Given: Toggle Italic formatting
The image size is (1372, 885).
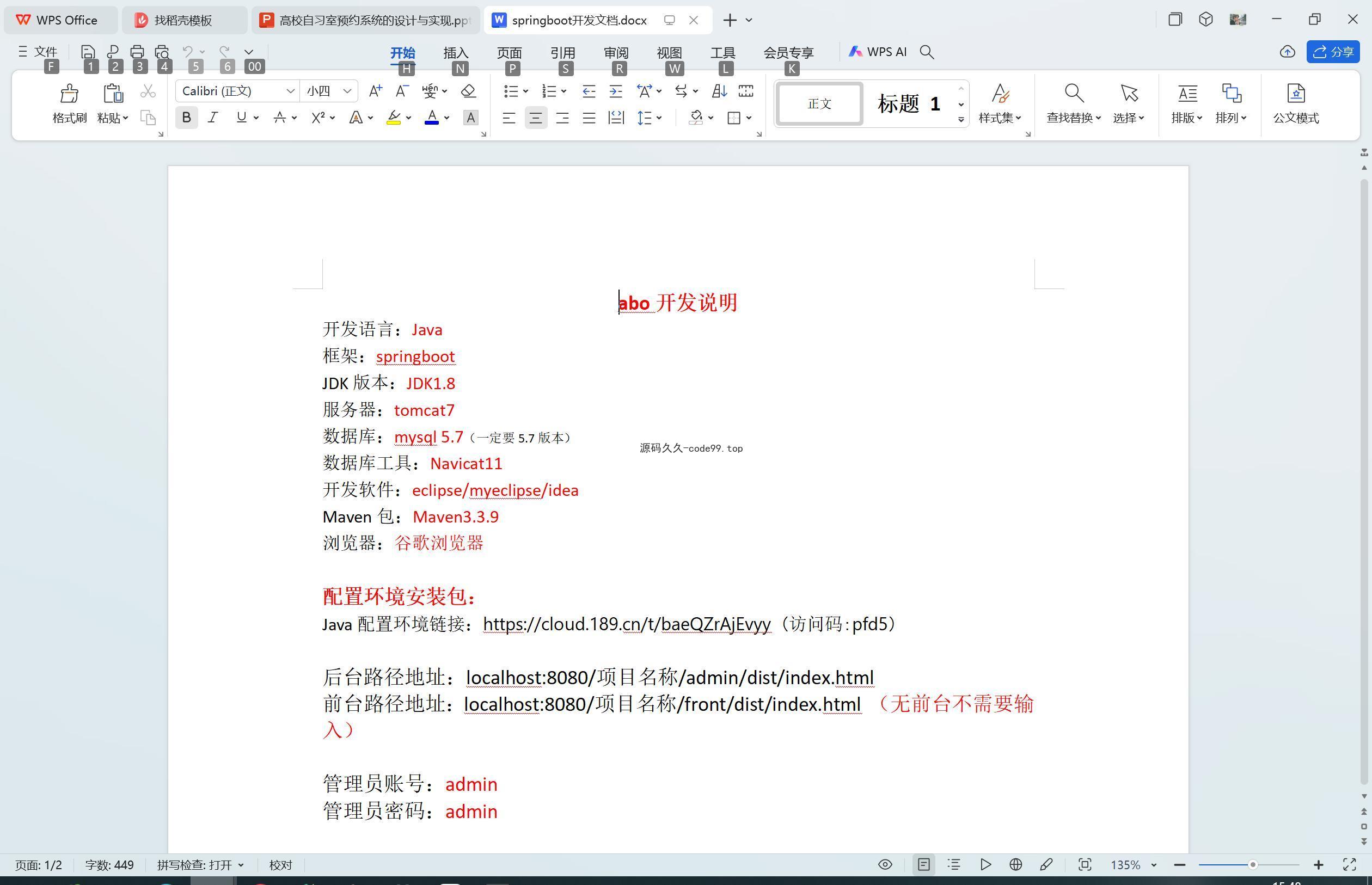Looking at the screenshot, I should click(213, 118).
